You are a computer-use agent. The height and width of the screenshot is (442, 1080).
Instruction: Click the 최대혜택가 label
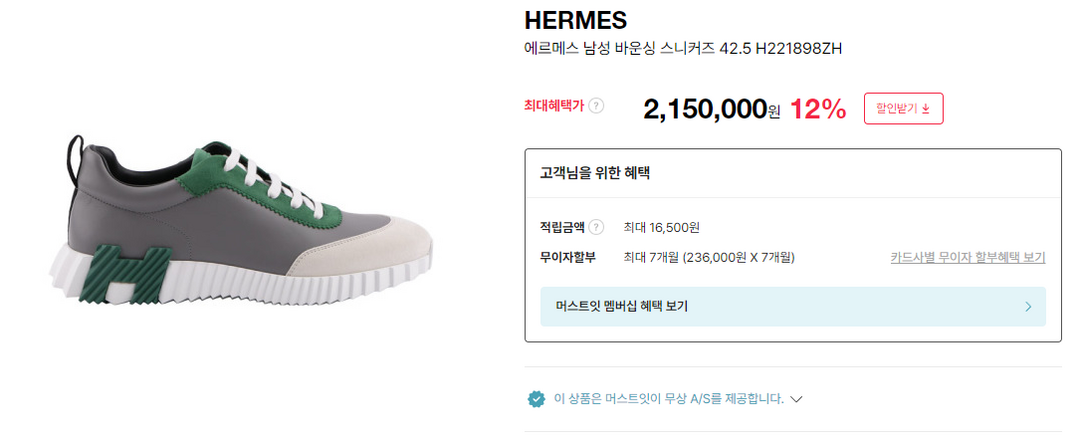pos(553,106)
